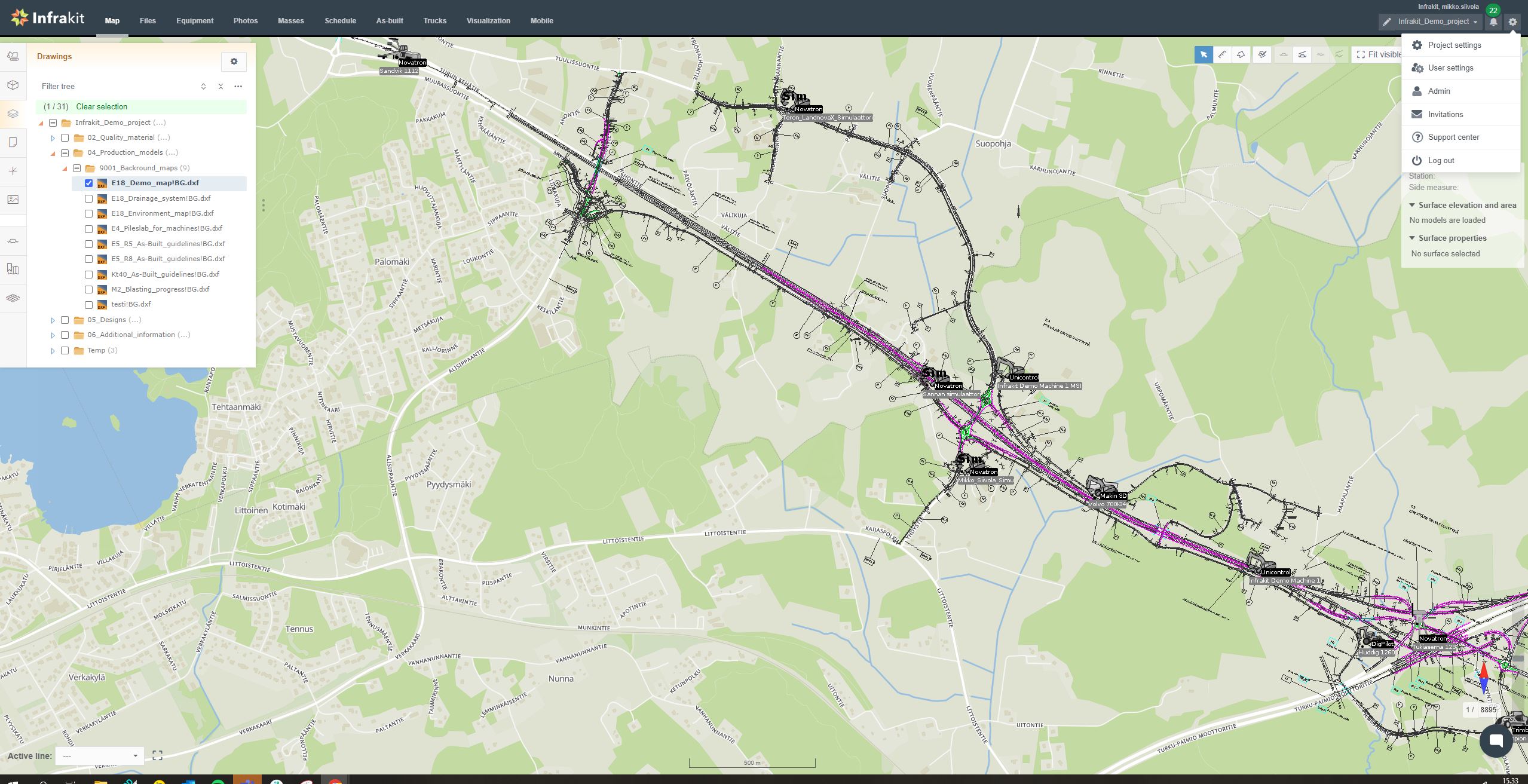The height and width of the screenshot is (784, 1528).
Task: Choose Project settings from the menu
Action: click(x=1454, y=45)
